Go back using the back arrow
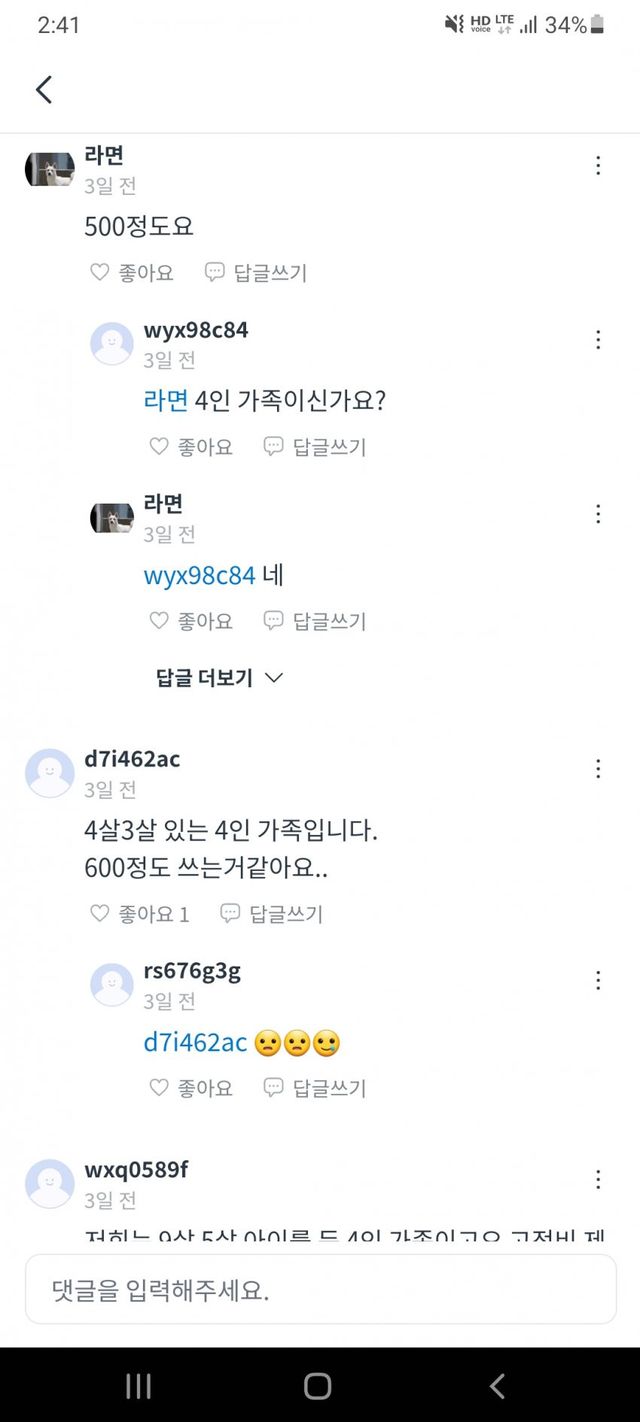Viewport: 640px width, 1422px height. coord(43,89)
